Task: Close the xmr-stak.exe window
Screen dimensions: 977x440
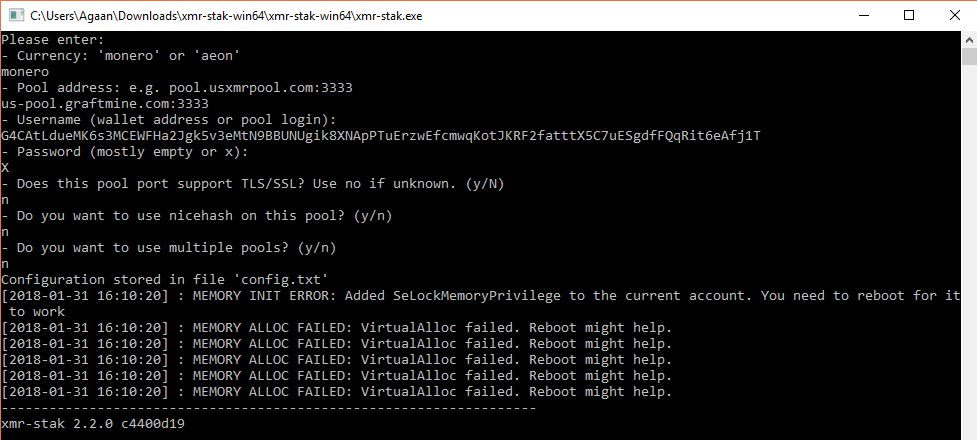Action: (954, 16)
